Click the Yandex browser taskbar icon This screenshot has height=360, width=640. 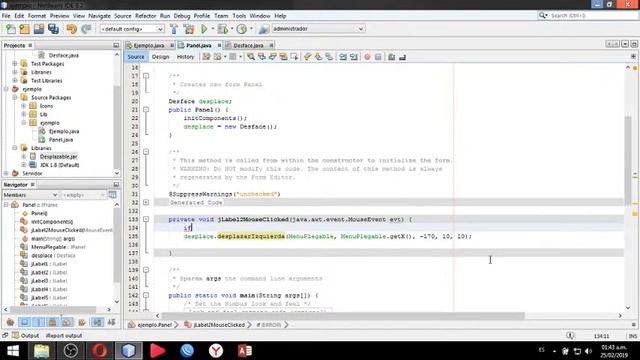coord(216,351)
